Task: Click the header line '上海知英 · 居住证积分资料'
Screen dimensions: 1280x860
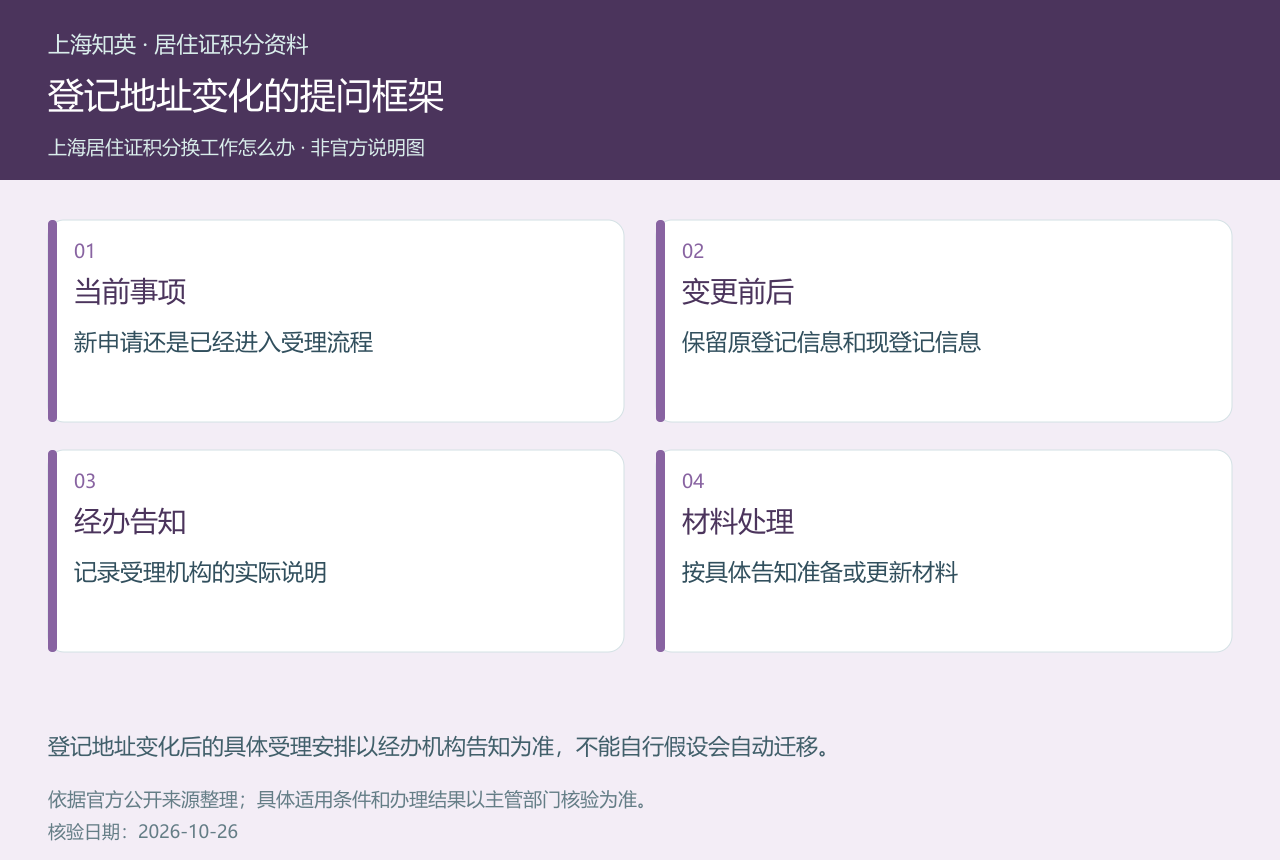Action: [x=178, y=45]
